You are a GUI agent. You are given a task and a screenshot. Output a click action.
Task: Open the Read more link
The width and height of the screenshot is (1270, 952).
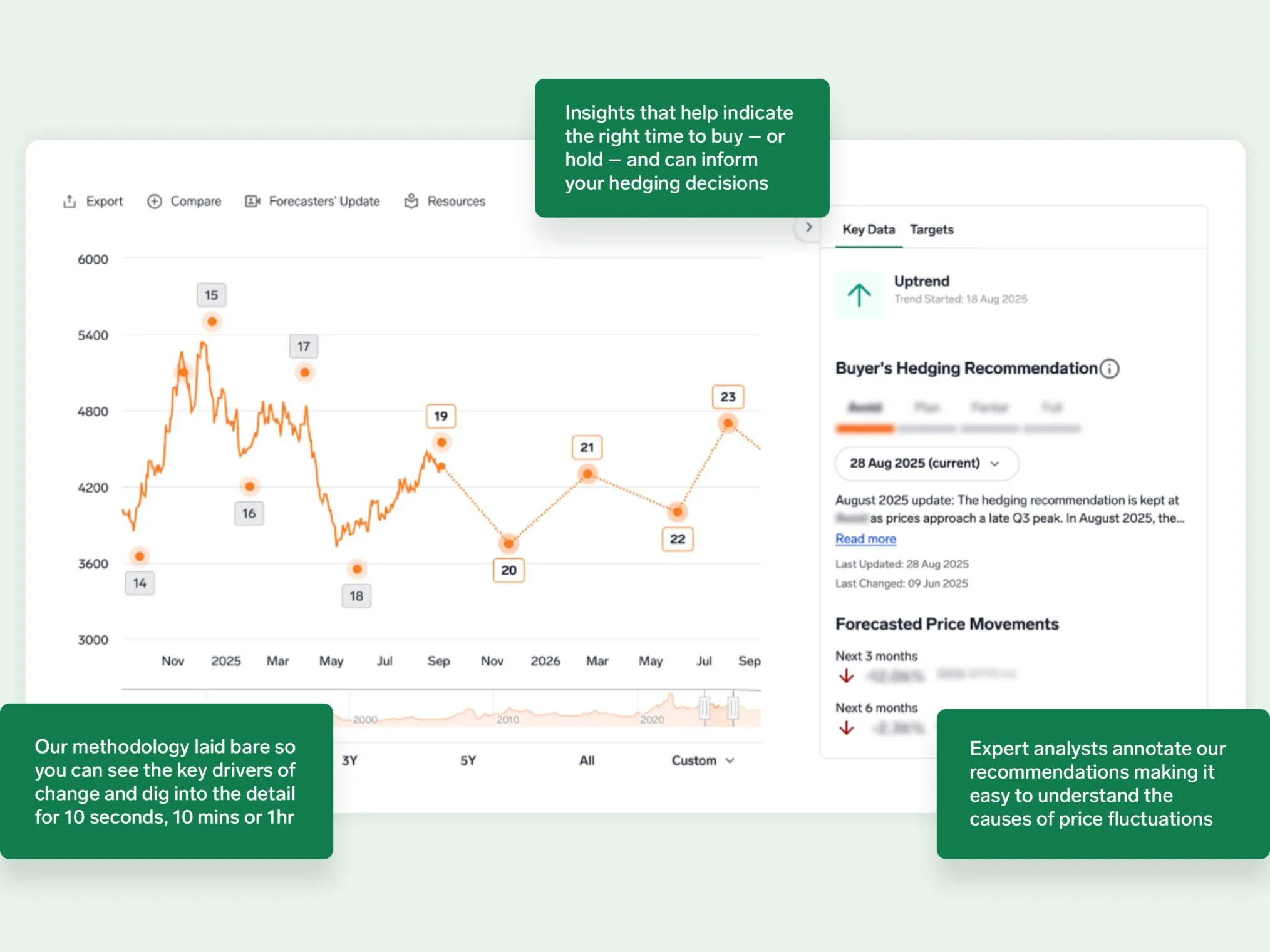click(x=865, y=539)
